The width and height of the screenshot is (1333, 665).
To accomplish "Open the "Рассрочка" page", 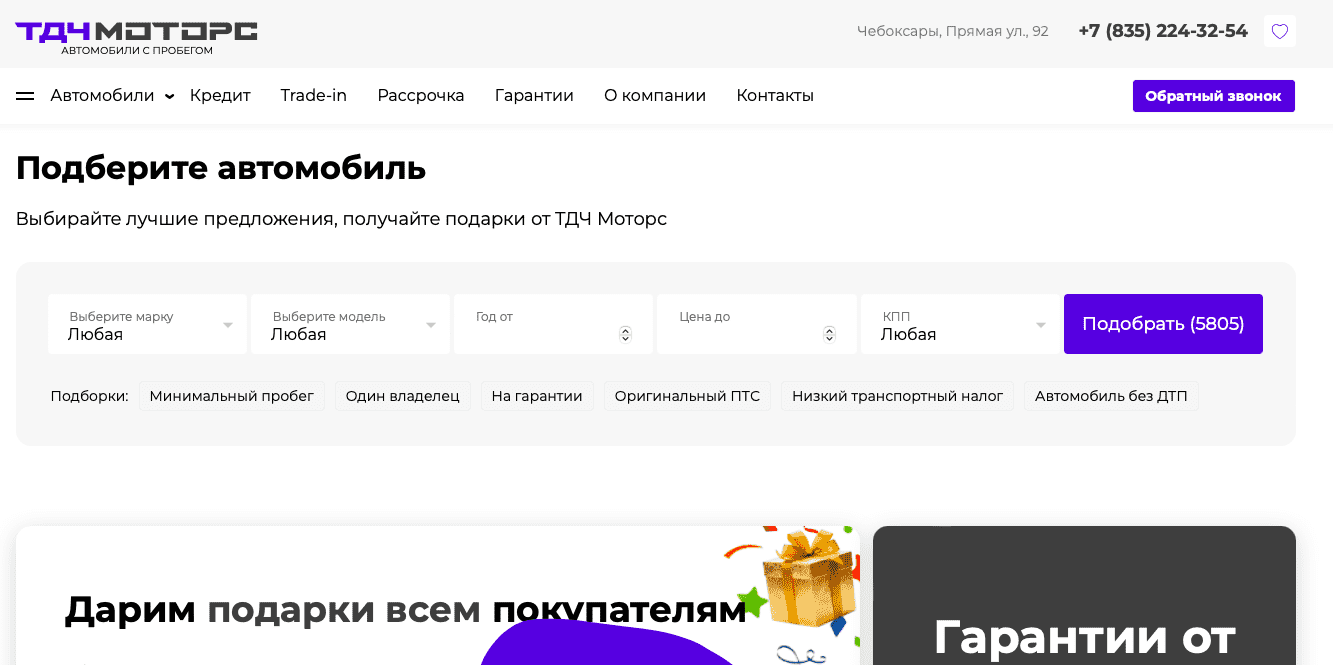I will (x=420, y=95).
